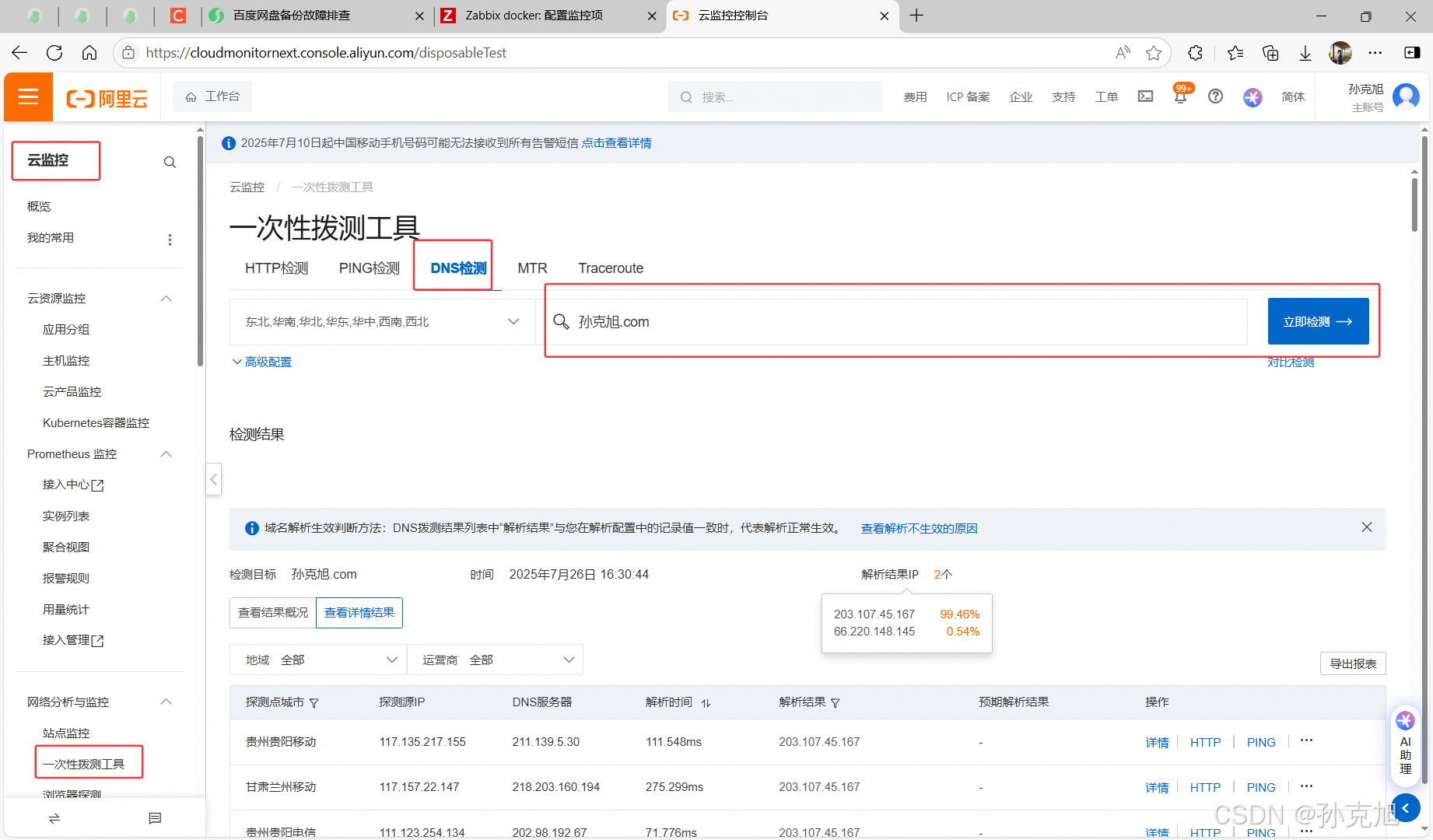
Task: Open 点击查看详情 notice link
Action: click(616, 142)
